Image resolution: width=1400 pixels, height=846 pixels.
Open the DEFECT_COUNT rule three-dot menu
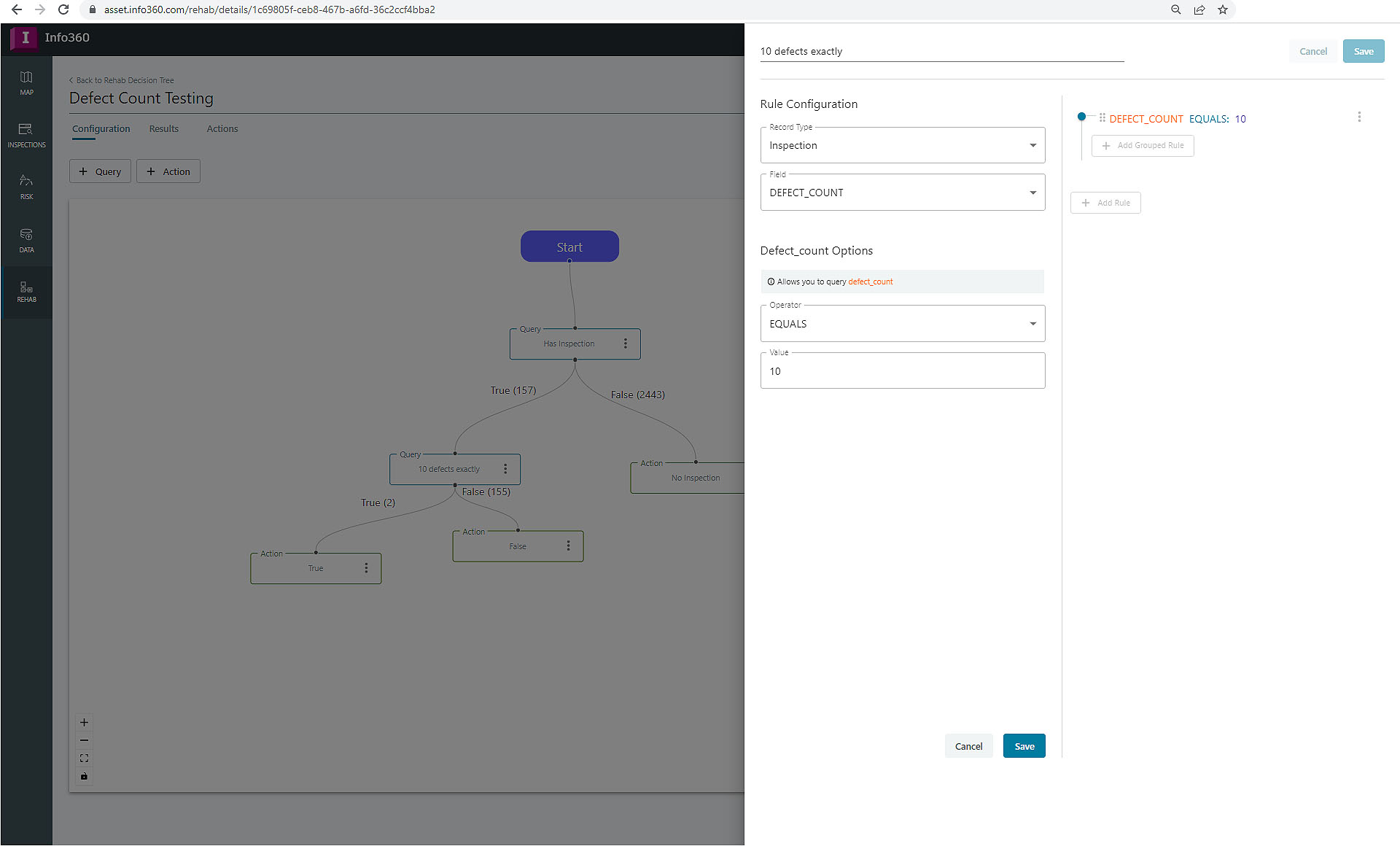tap(1359, 117)
